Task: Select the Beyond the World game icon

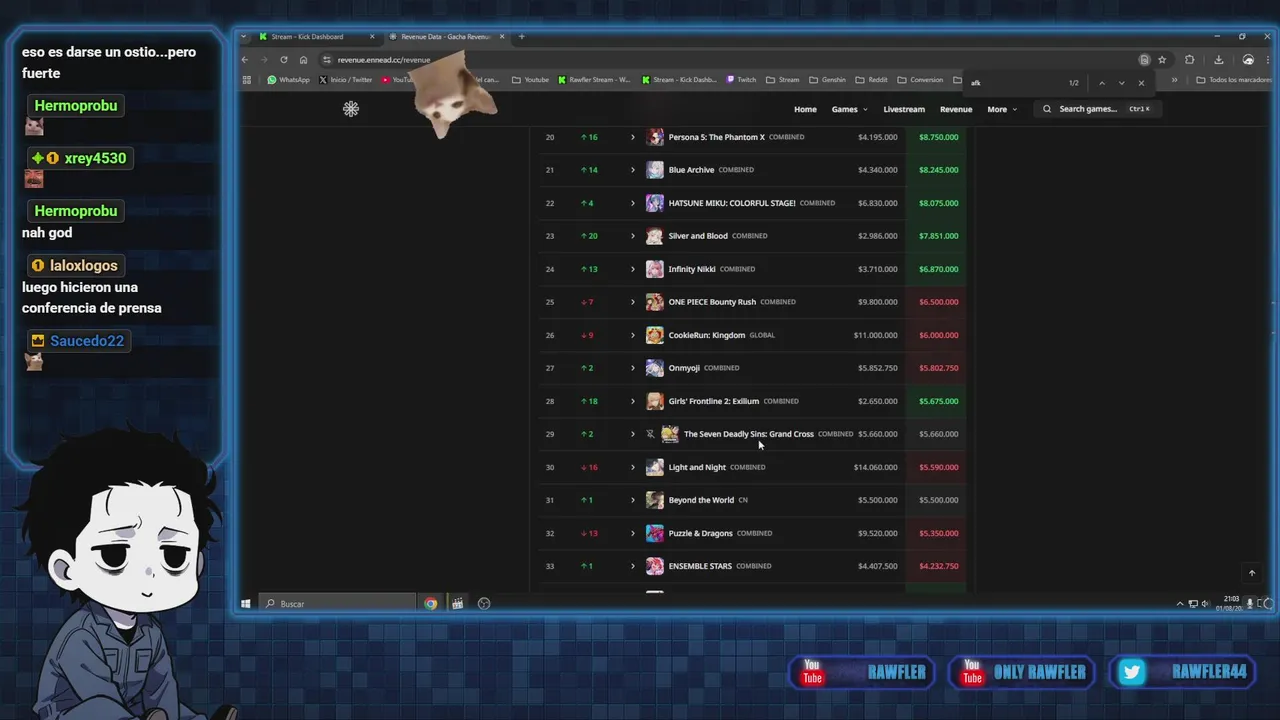Action: tap(654, 500)
